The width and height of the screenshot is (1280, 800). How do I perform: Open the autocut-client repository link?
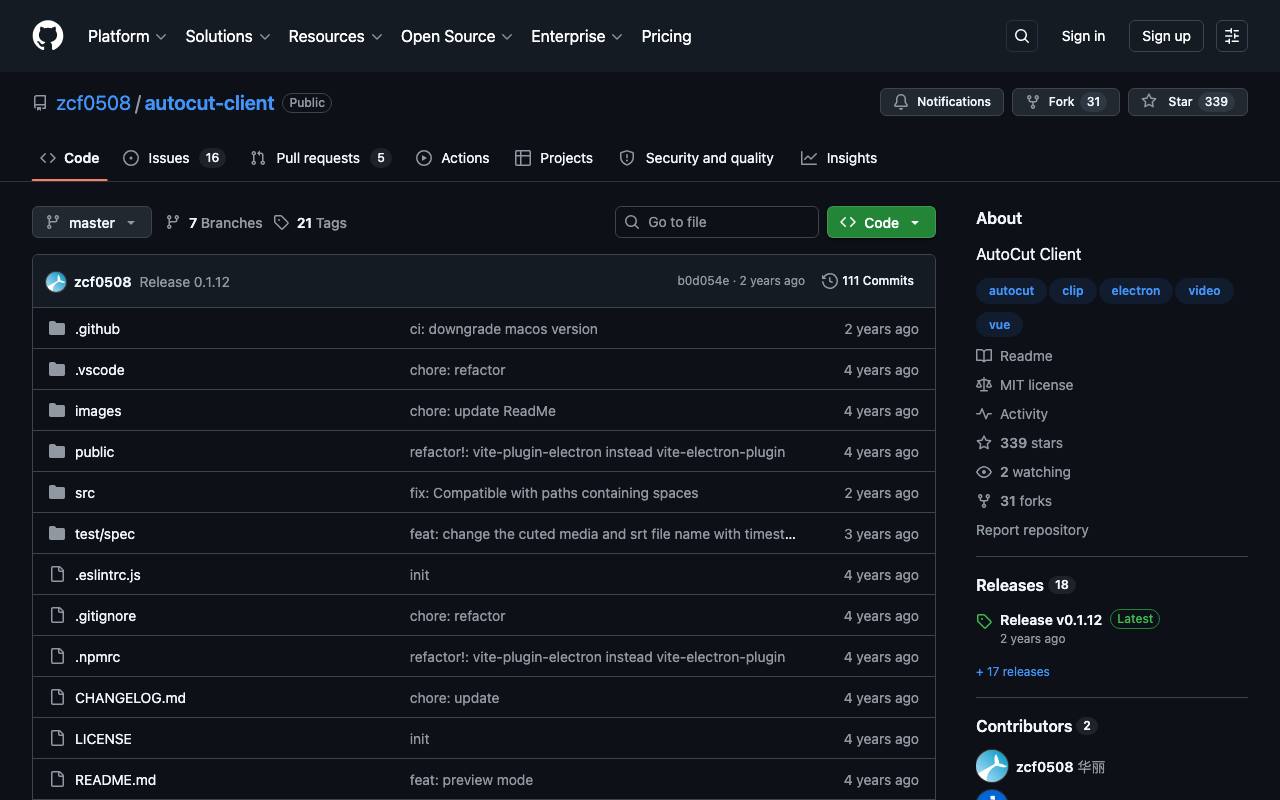(x=209, y=103)
